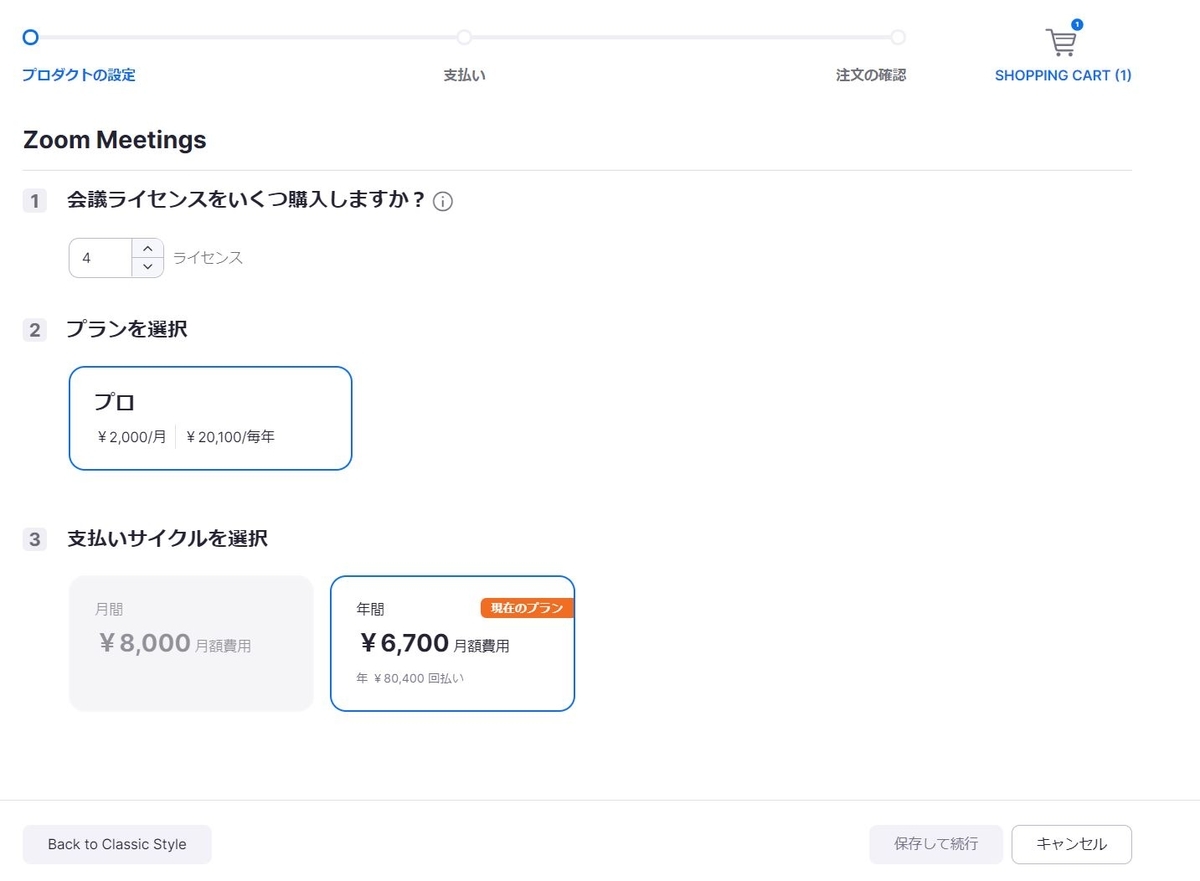The height and width of the screenshot is (881, 1200).
Task: Click the 年 ￥80,400 回払い text
Action: point(410,678)
